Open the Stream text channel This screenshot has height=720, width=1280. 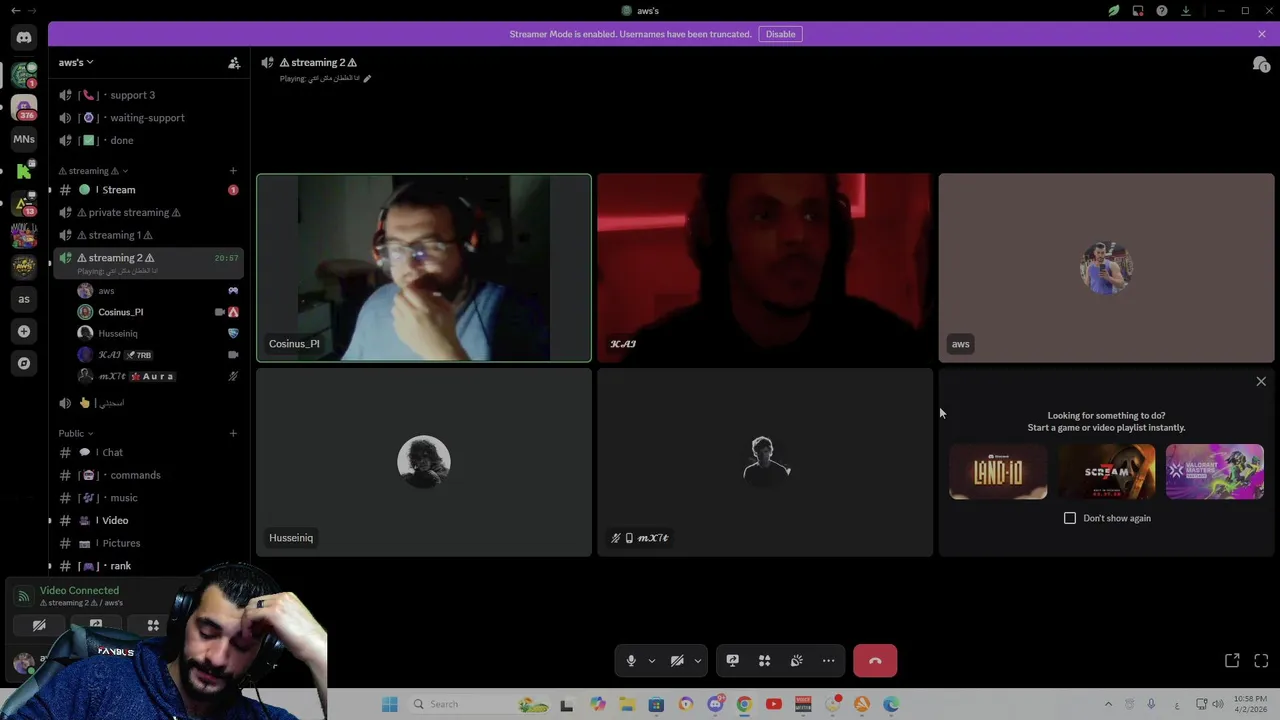pos(149,190)
